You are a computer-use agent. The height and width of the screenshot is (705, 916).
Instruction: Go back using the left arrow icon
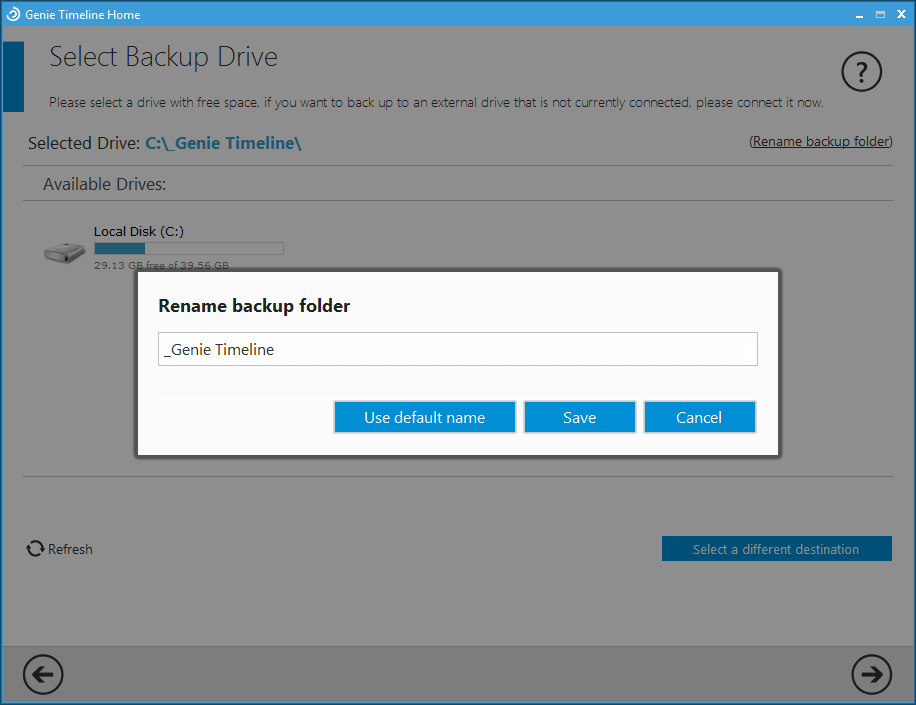point(43,675)
